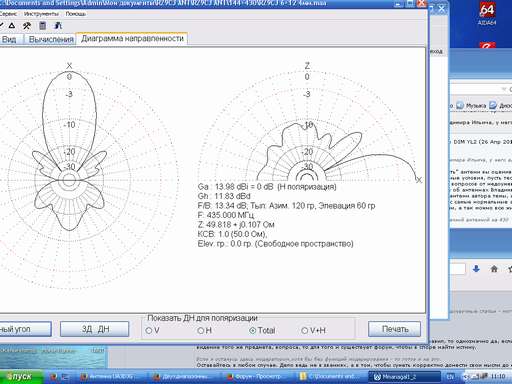This screenshot has height=384, width=512.
Task: Click the Печать print button
Action: (x=395, y=329)
